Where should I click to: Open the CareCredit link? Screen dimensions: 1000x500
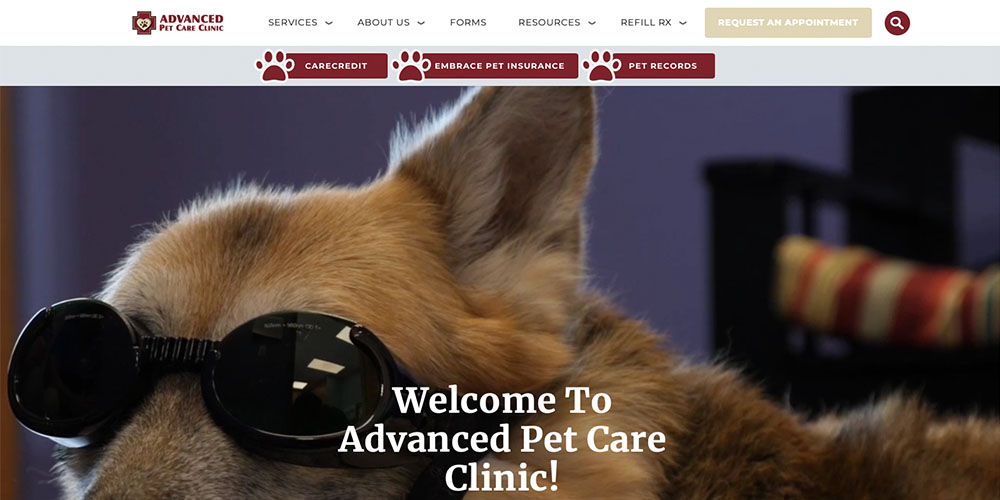336,66
